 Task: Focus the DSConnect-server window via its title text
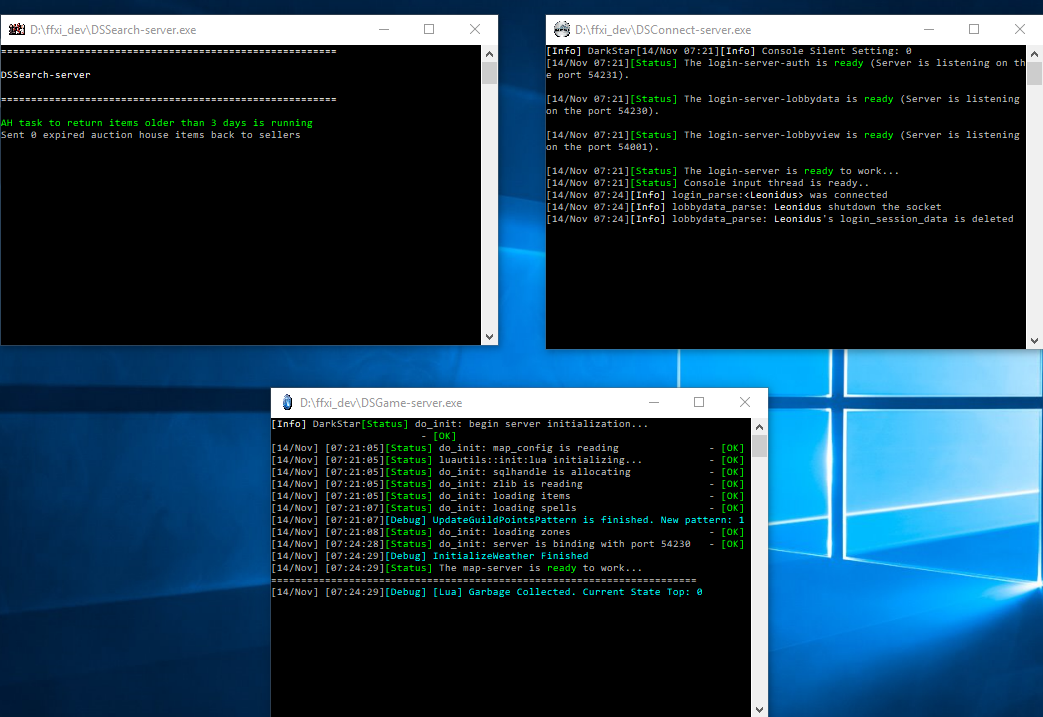coord(662,30)
